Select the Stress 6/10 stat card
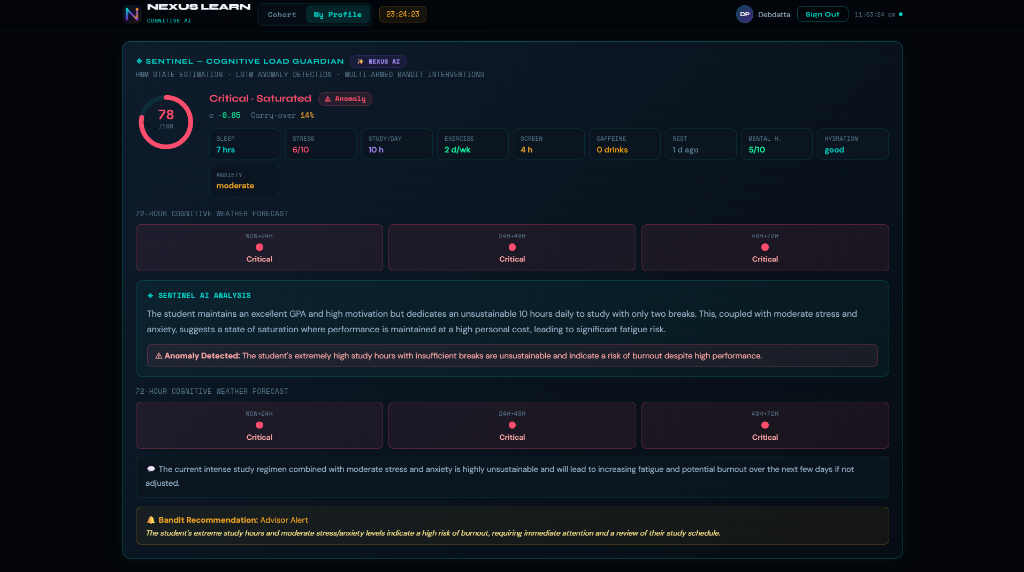The image size is (1024, 572). [321, 144]
